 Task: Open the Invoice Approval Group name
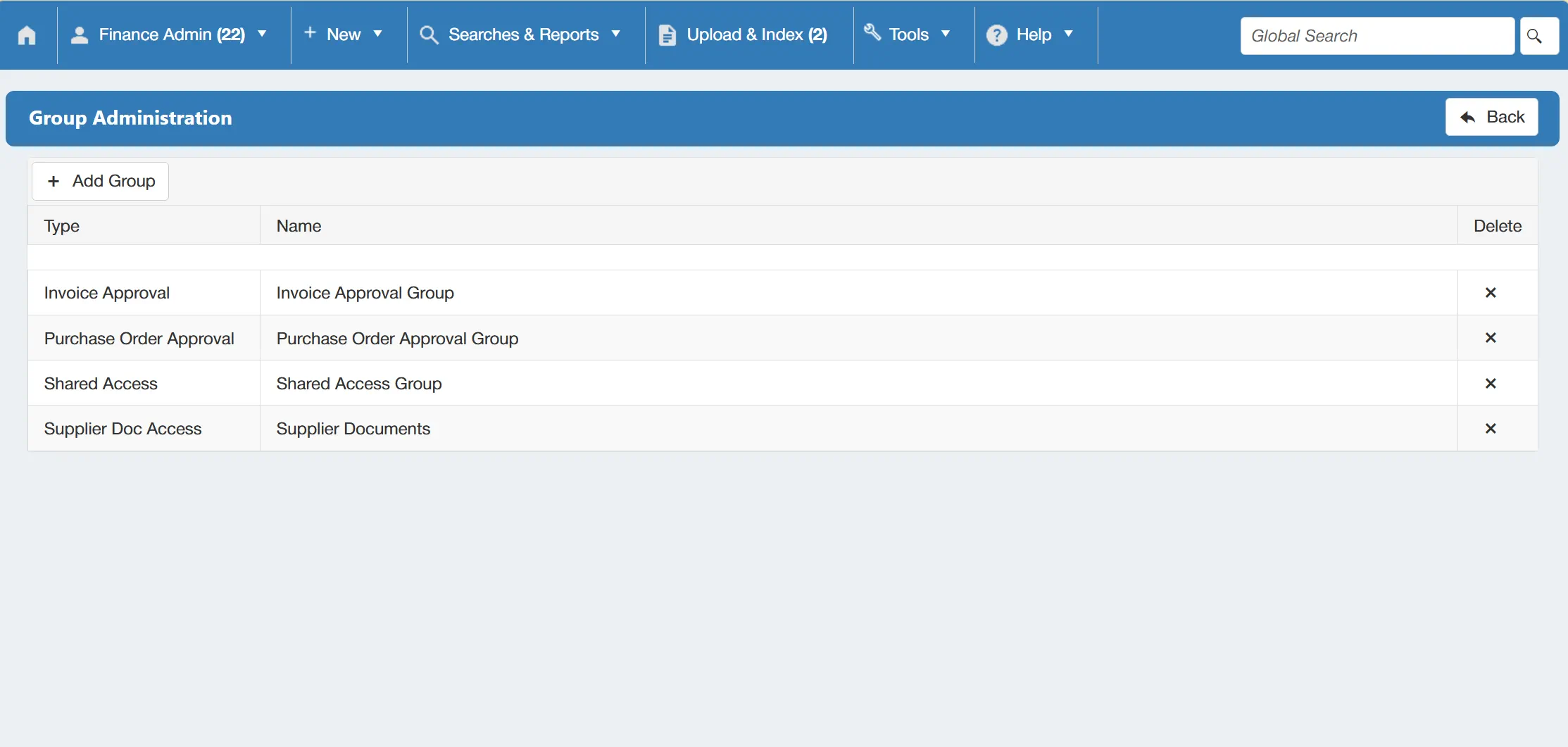click(365, 293)
